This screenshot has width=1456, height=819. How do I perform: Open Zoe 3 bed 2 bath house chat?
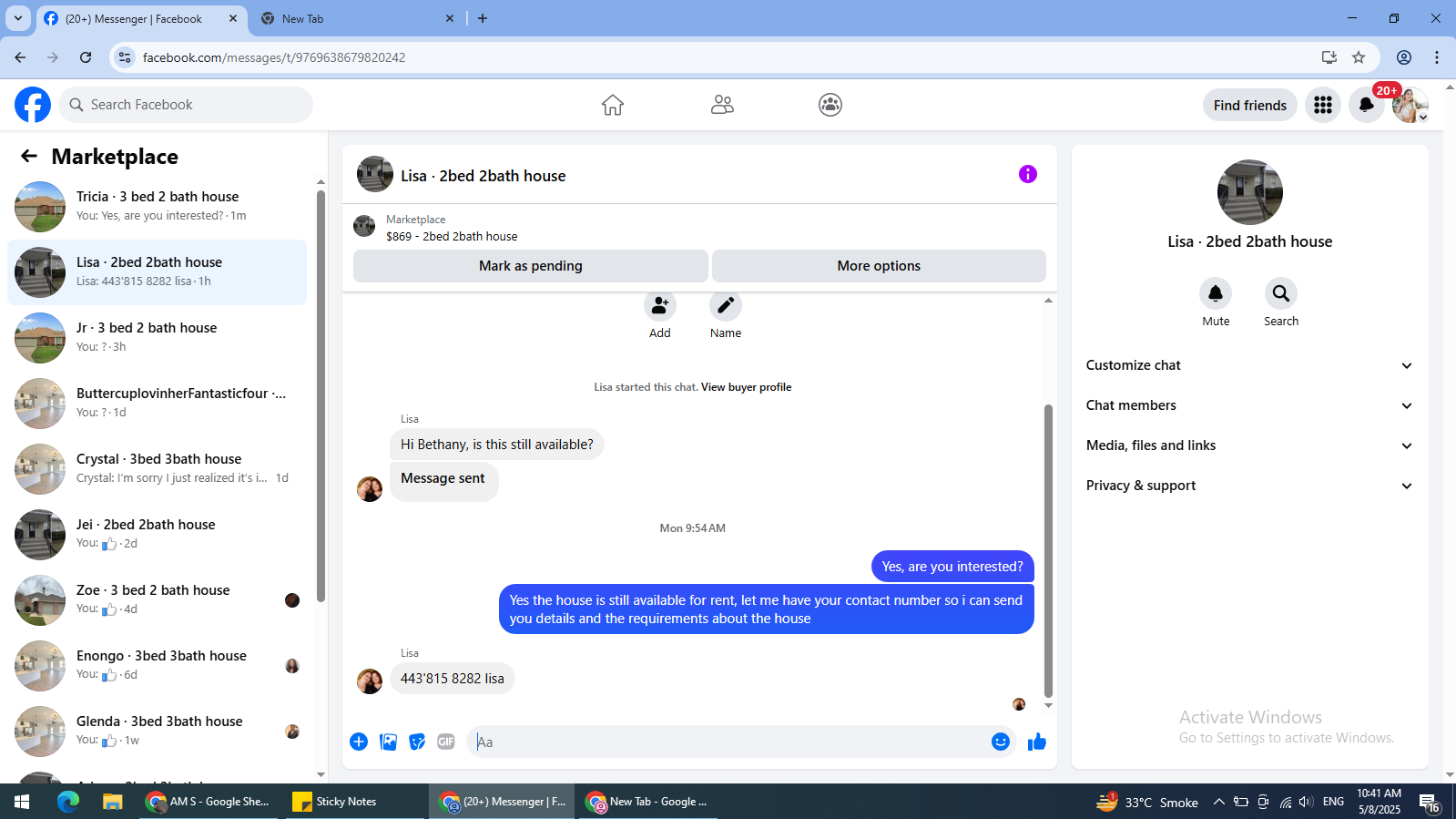pos(158,600)
